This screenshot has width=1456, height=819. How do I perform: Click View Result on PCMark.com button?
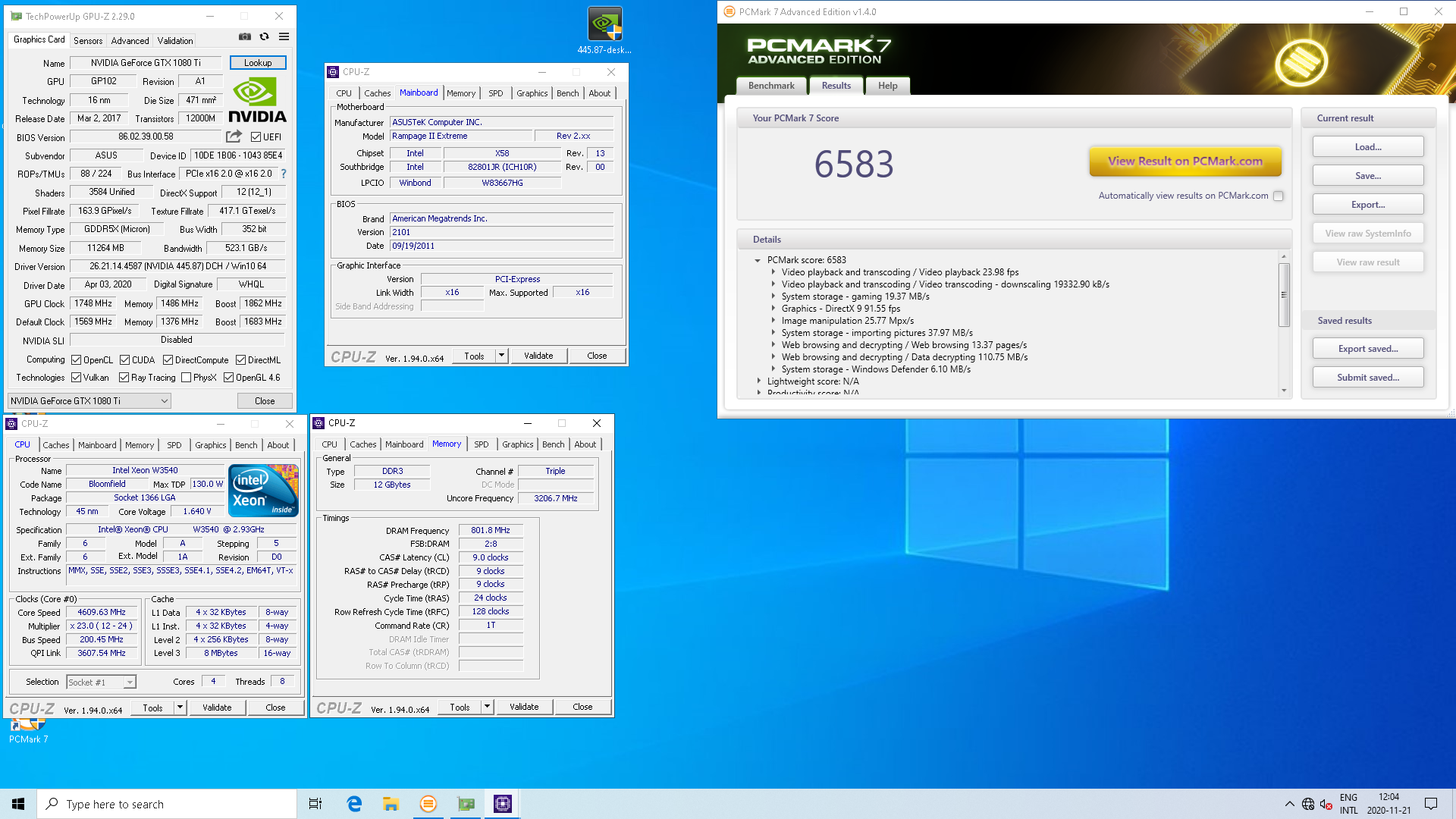(1185, 161)
